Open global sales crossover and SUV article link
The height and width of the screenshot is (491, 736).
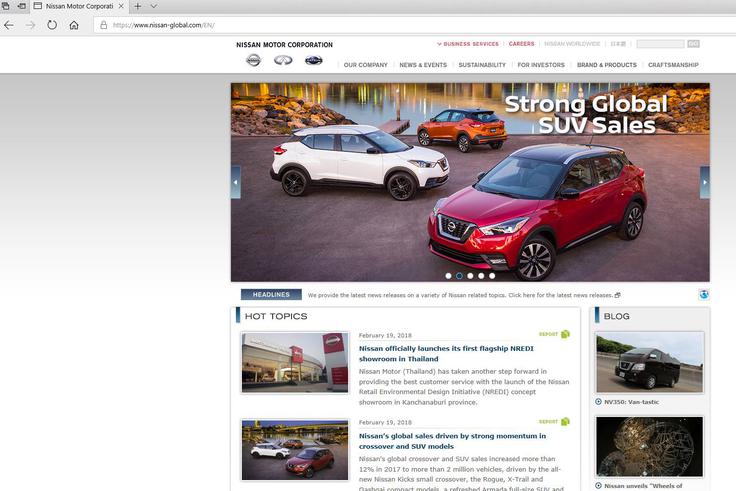point(452,441)
